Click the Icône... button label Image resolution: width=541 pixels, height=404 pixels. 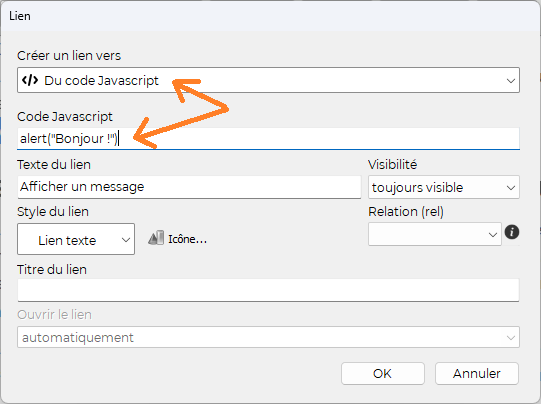point(187,239)
